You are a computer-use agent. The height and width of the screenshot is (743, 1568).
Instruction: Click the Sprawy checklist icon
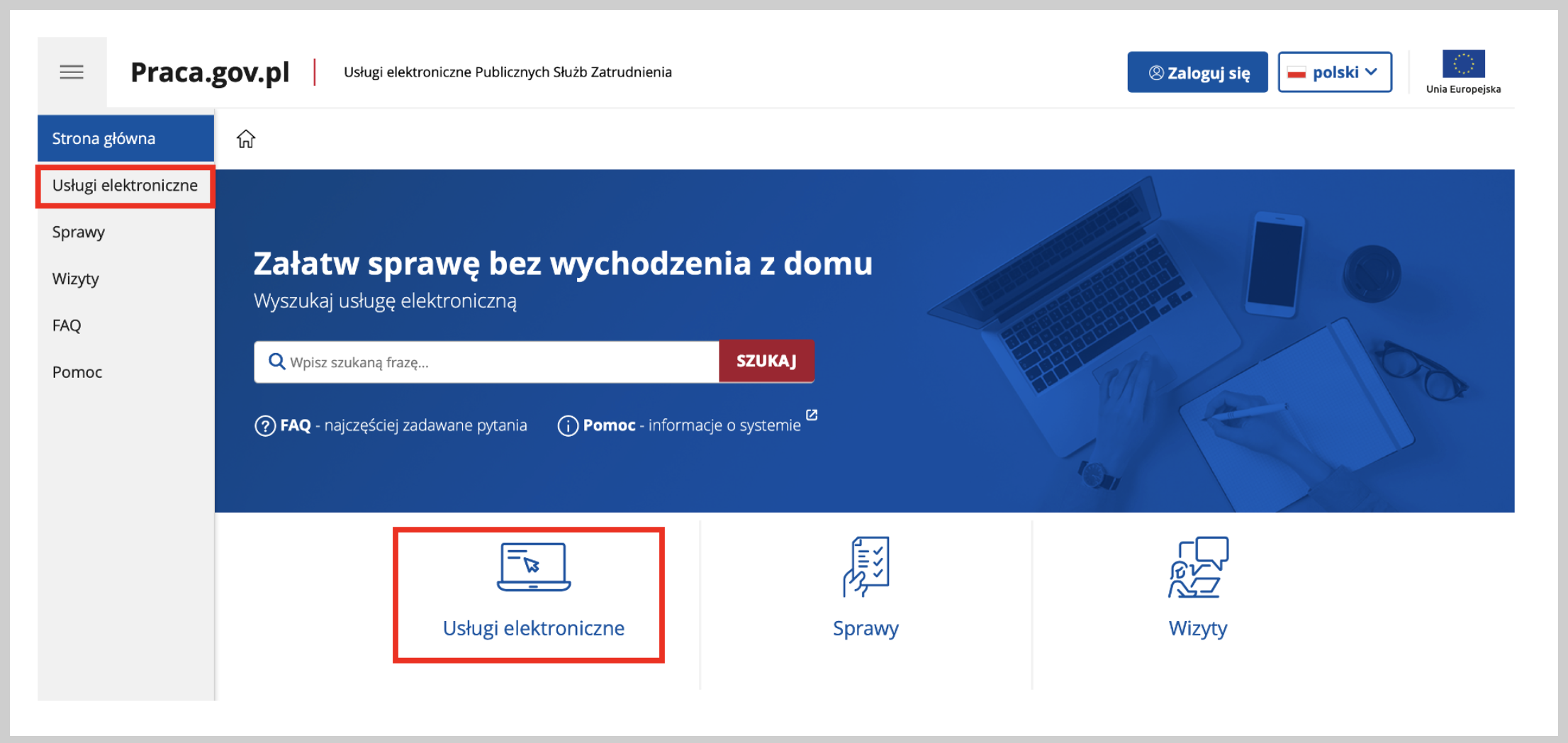pos(866,567)
